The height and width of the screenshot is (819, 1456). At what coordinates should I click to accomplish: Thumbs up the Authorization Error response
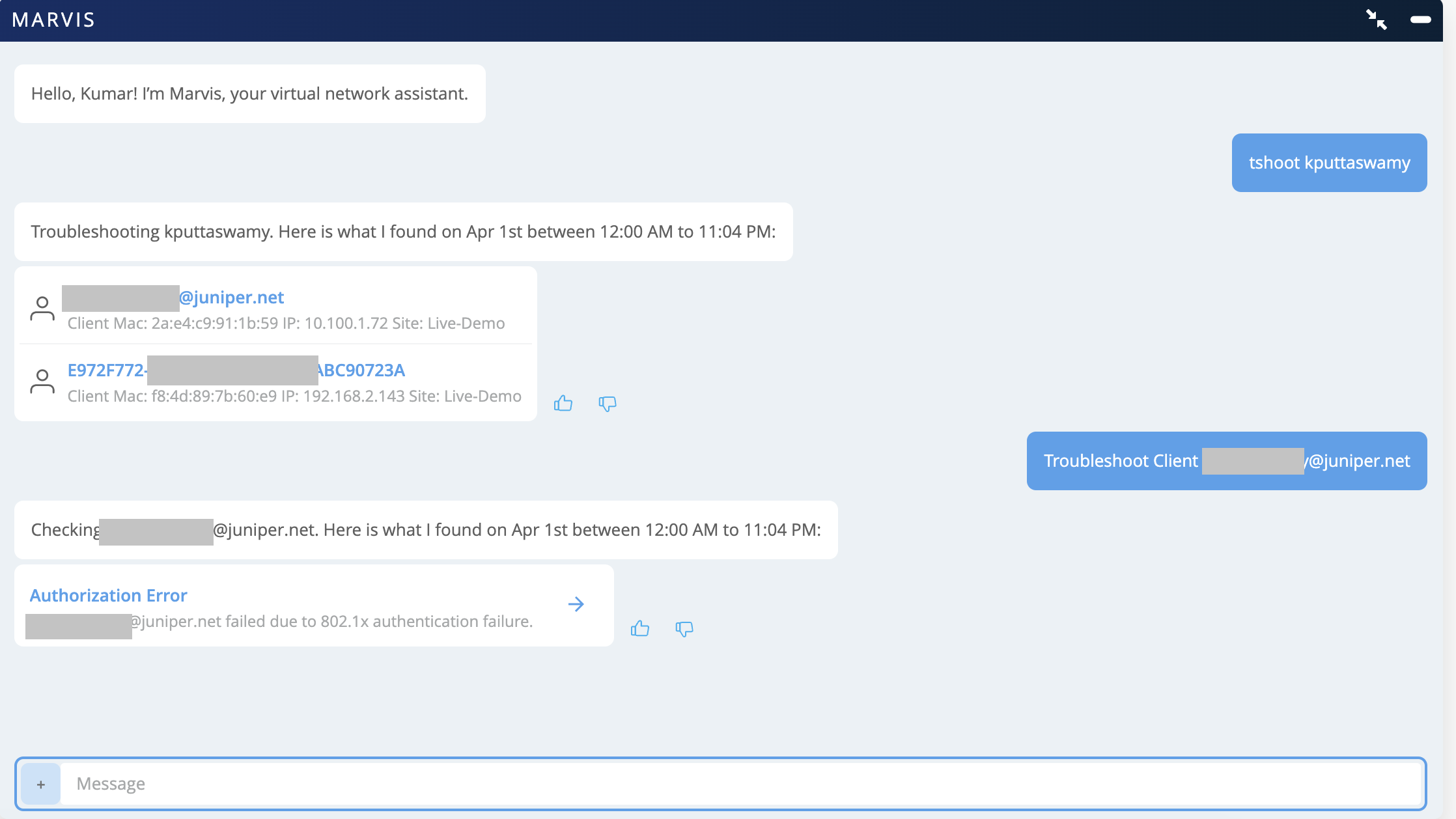point(640,628)
